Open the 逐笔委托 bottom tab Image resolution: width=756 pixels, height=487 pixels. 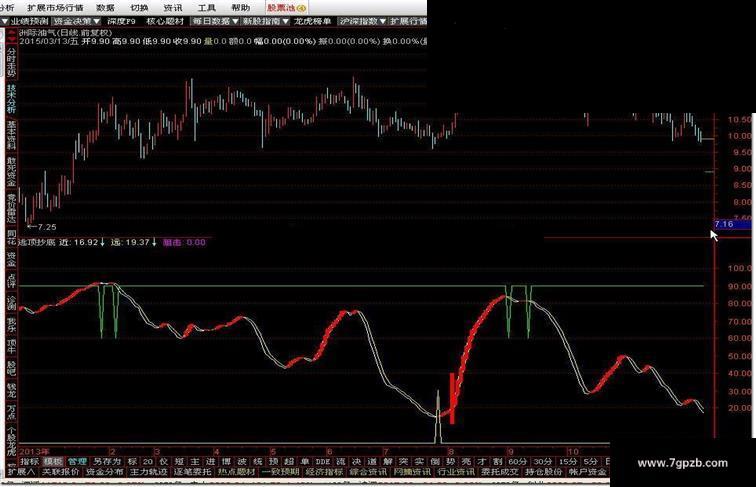(x=192, y=472)
